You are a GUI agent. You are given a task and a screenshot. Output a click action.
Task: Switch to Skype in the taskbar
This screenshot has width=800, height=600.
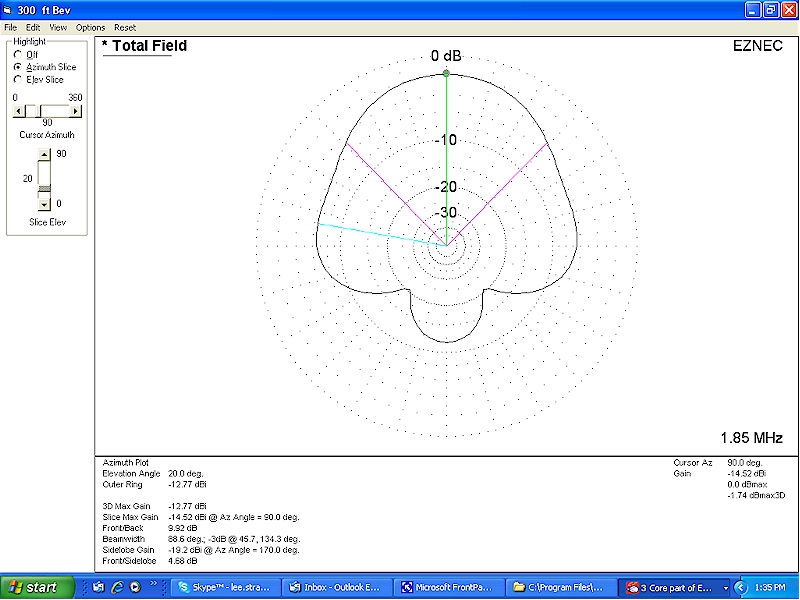tap(225, 588)
